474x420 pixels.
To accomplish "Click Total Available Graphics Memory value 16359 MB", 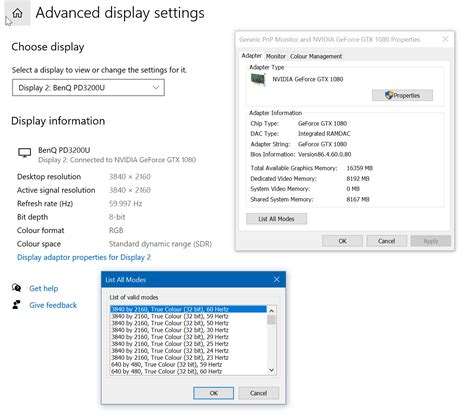I will [360, 168].
